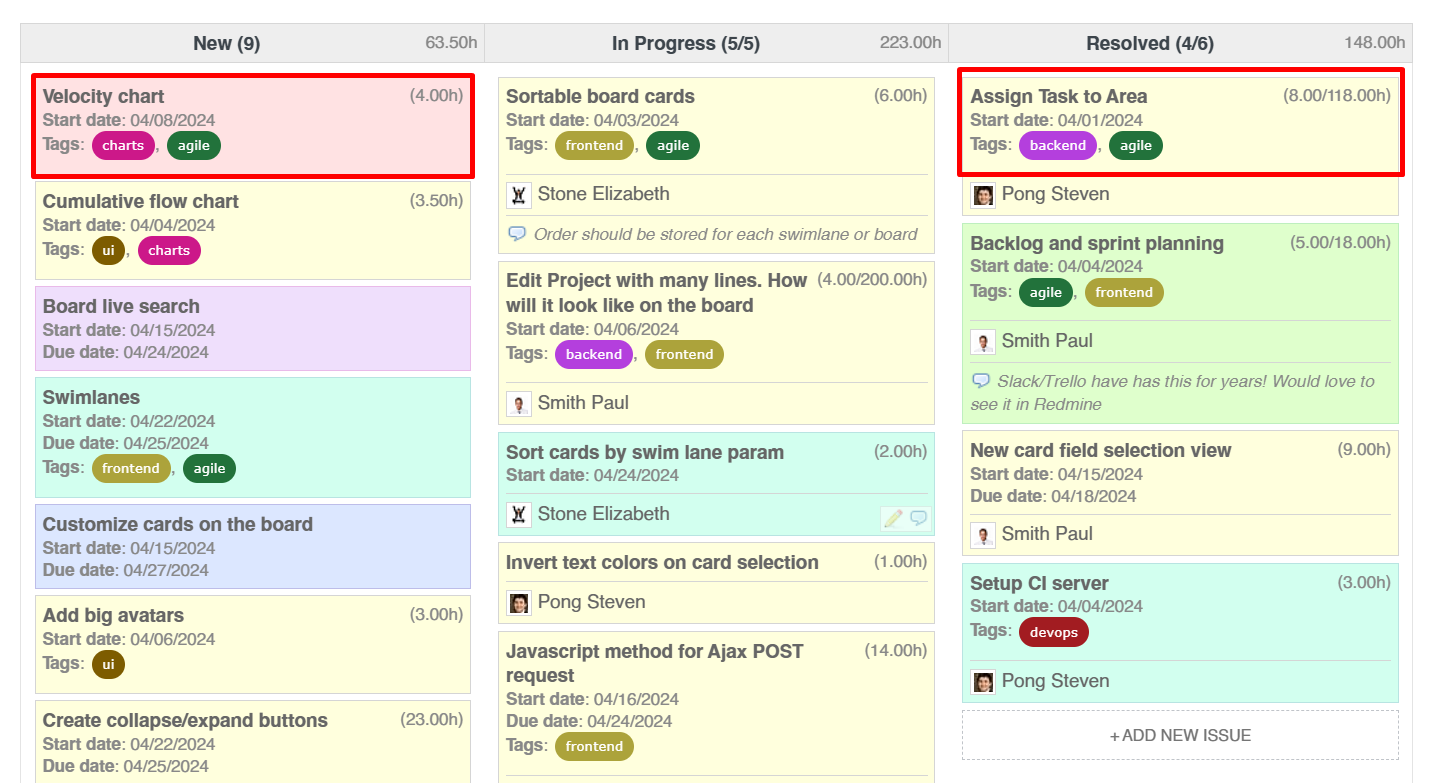This screenshot has width=1435, height=783.
Task: Click the New (9) column header
Action: point(227,43)
